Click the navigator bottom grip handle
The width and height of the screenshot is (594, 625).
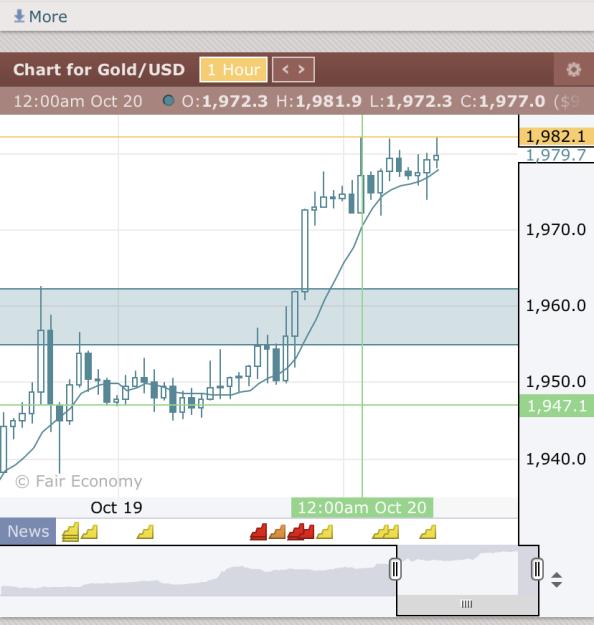click(x=467, y=604)
